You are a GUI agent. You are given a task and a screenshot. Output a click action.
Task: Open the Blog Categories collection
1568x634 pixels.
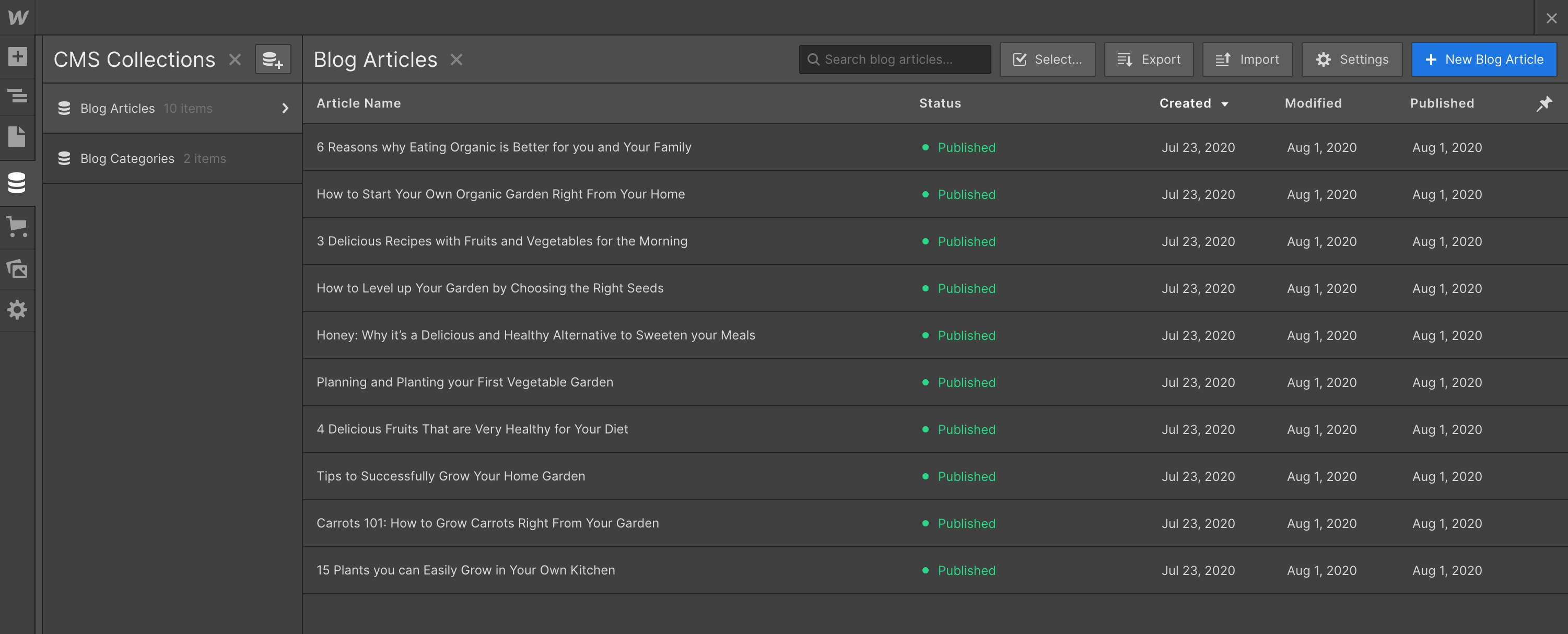click(x=127, y=158)
